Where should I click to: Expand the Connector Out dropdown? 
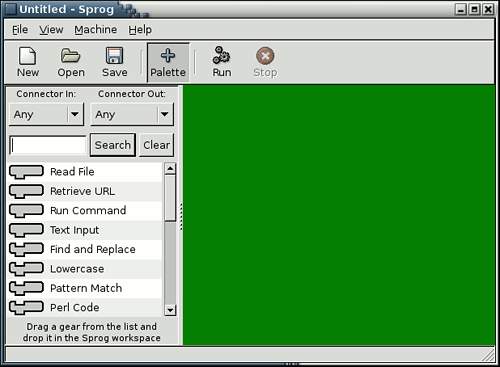pyautogui.click(x=132, y=114)
